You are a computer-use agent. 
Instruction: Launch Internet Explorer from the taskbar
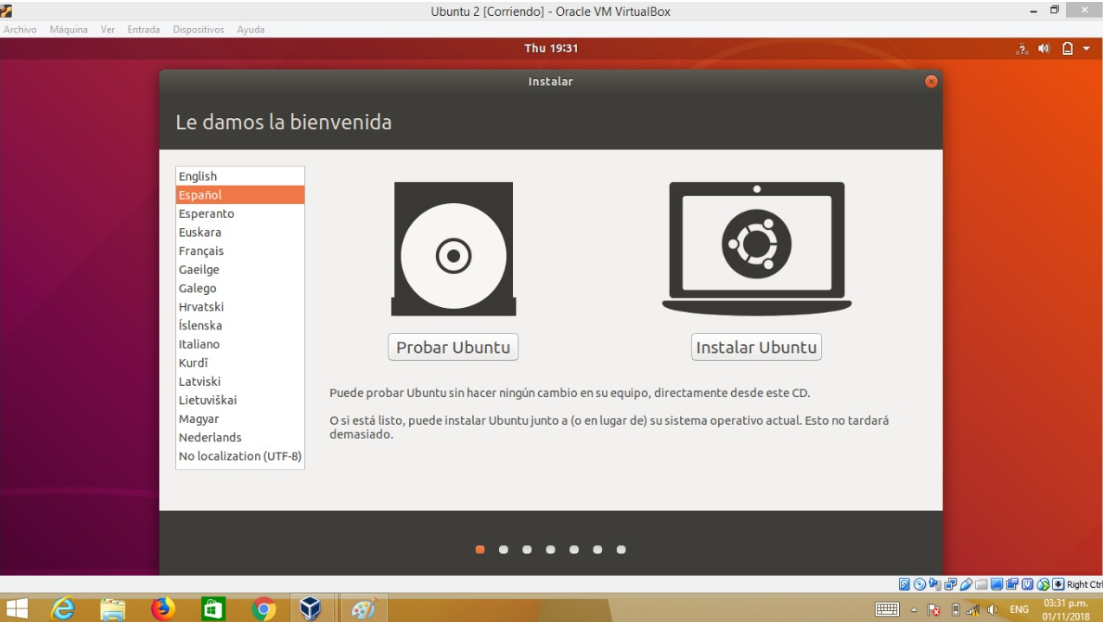63,609
